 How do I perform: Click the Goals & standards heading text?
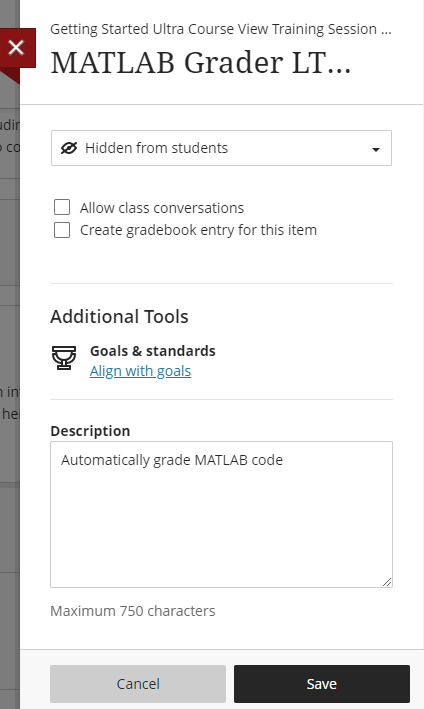(x=153, y=351)
